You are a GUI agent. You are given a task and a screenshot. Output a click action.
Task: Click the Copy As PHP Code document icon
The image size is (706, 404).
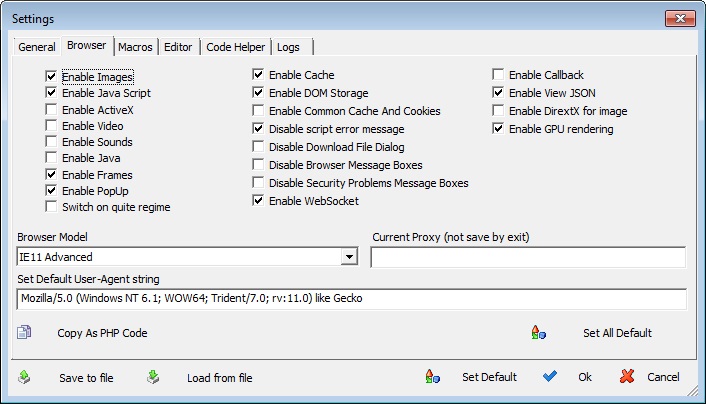coord(24,332)
